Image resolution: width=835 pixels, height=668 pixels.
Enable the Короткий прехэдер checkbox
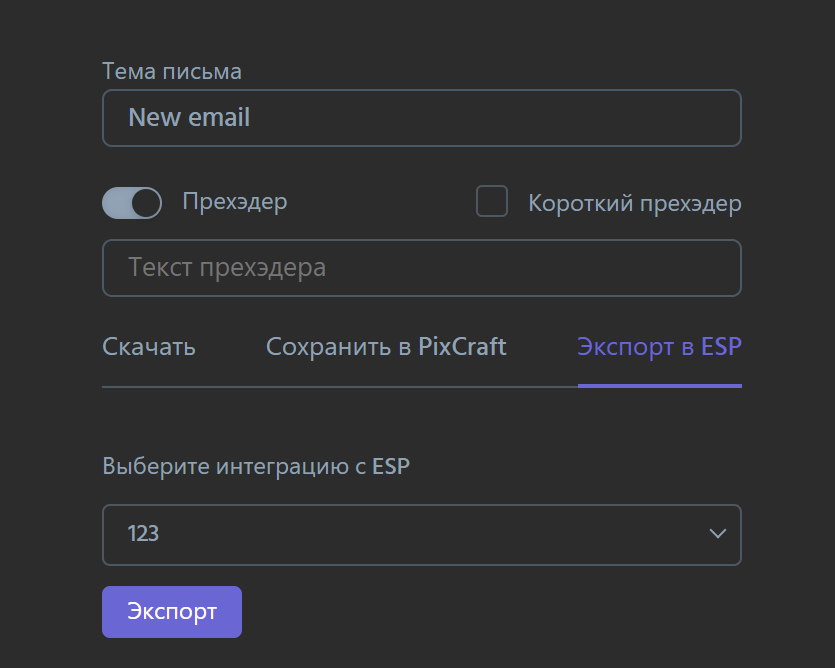[492, 202]
